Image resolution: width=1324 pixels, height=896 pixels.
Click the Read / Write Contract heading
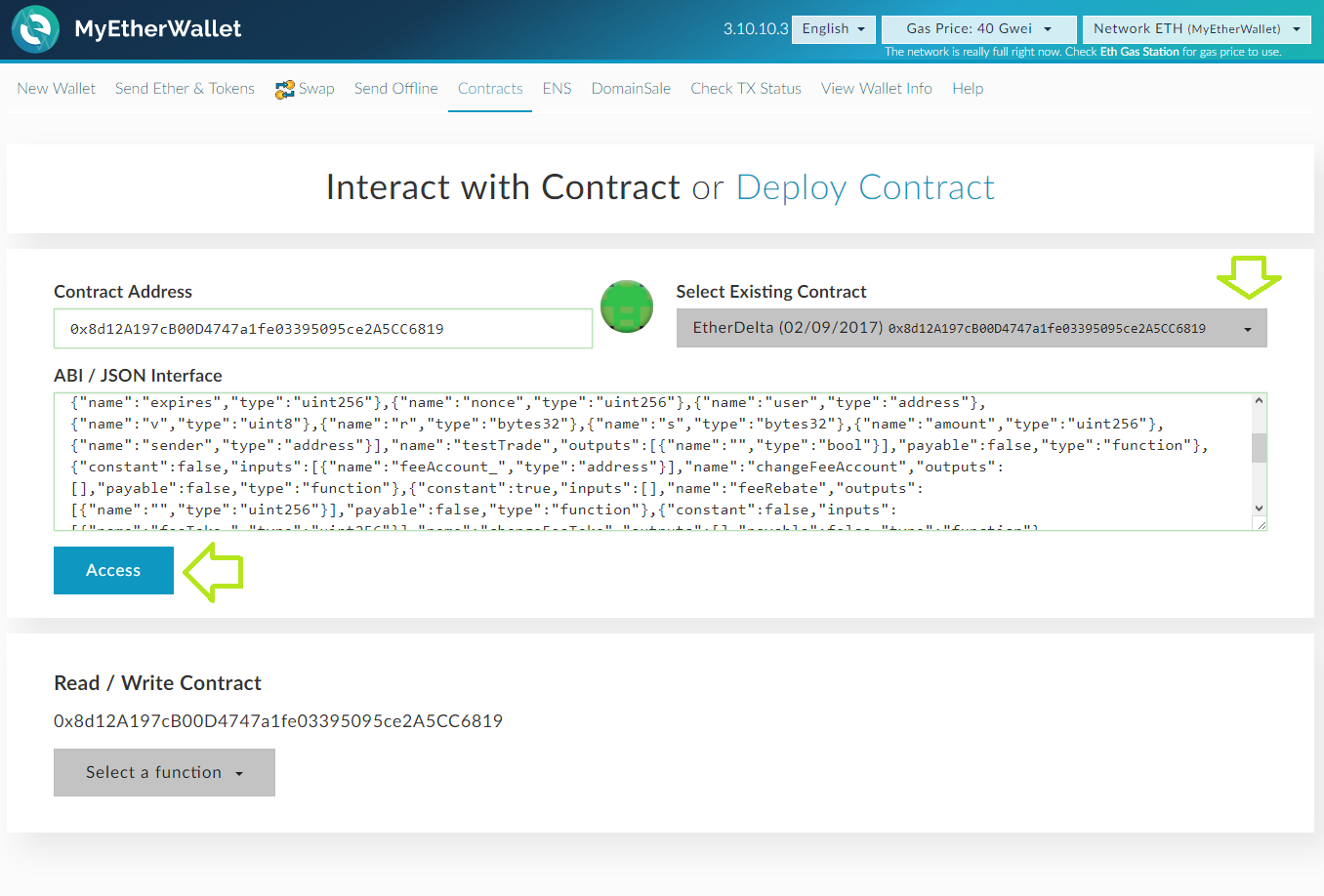158,683
